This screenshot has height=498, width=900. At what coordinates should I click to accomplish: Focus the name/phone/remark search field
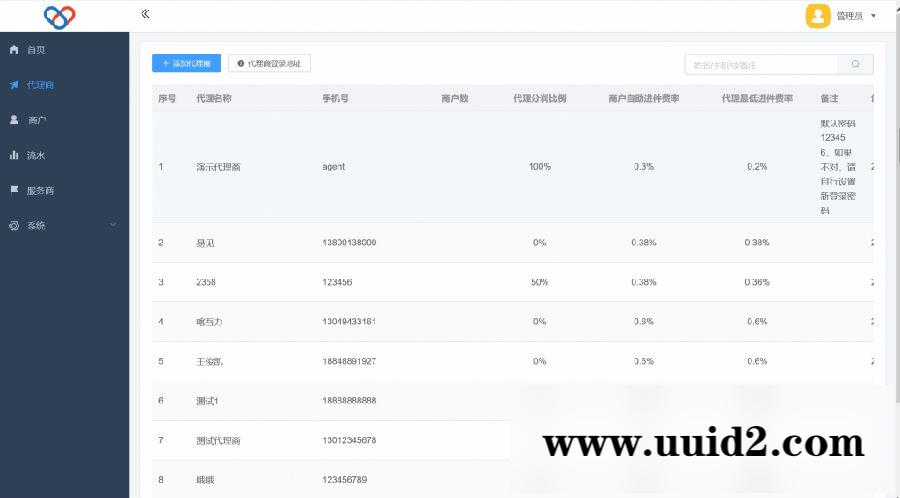761,64
